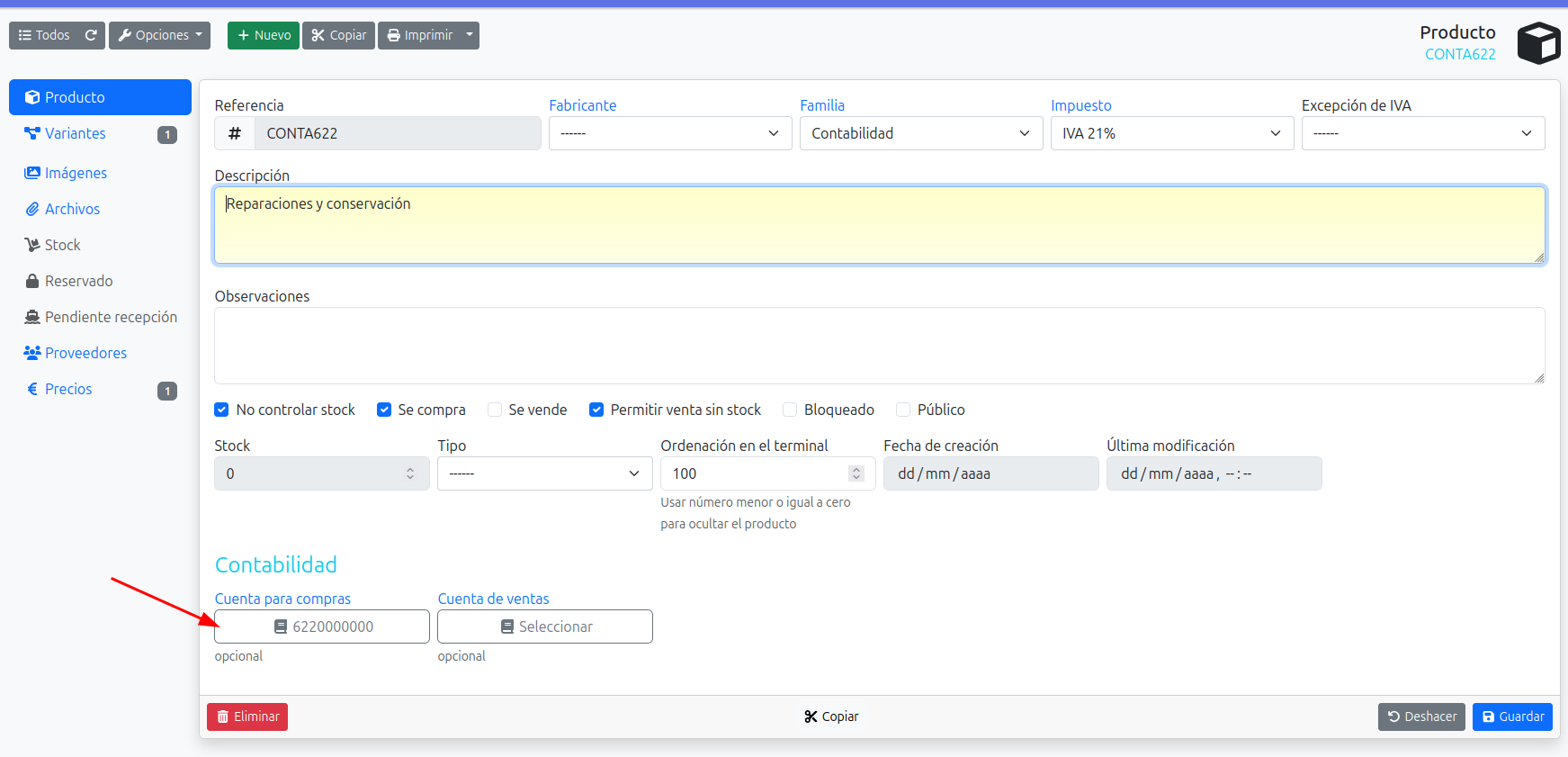The image size is (1568, 757).
Task: Undo changes with Deshacer
Action: click(1421, 716)
